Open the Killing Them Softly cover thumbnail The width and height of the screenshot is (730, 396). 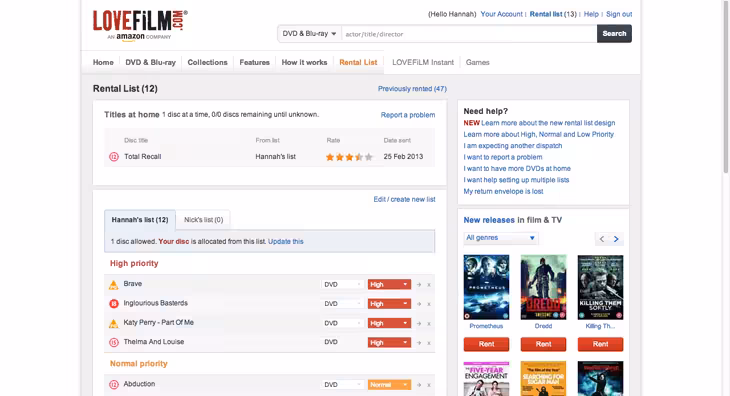click(x=600, y=287)
